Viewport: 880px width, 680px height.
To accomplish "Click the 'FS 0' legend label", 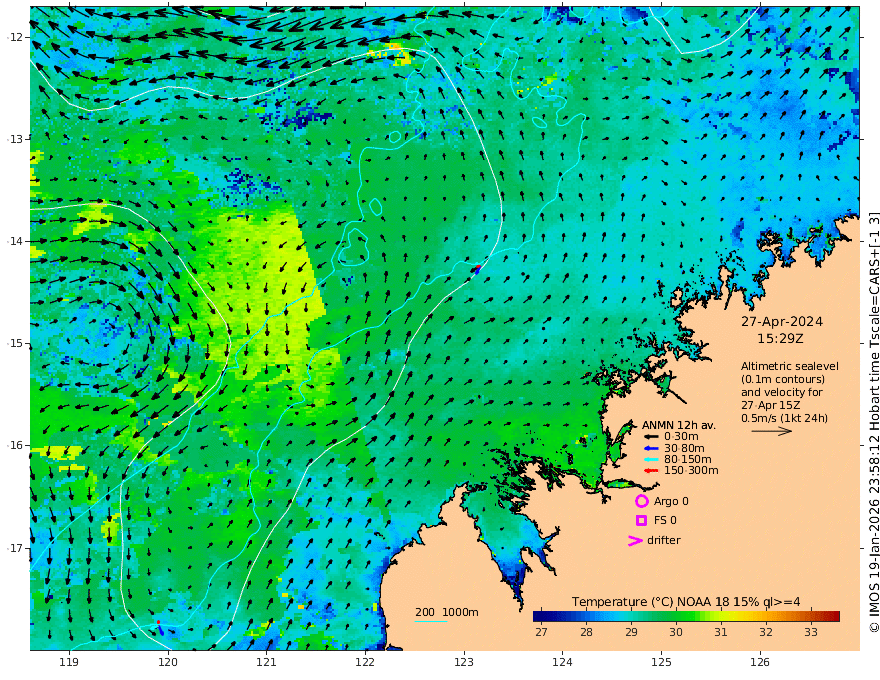I will coord(665,521).
